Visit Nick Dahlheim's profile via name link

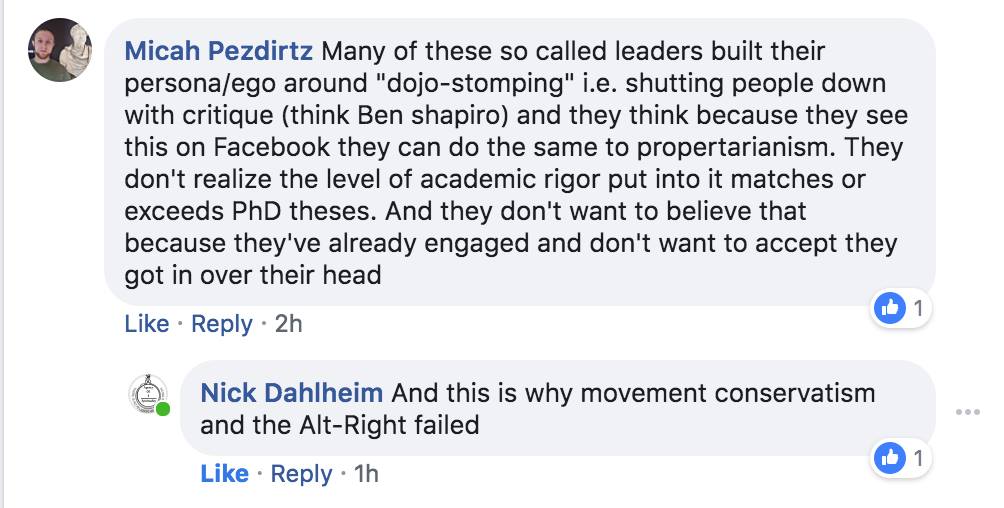pyautogui.click(x=292, y=393)
